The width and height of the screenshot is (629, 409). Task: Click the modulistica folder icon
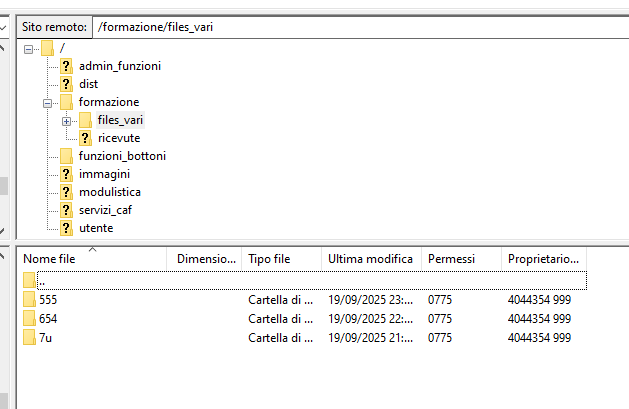[x=66, y=192]
